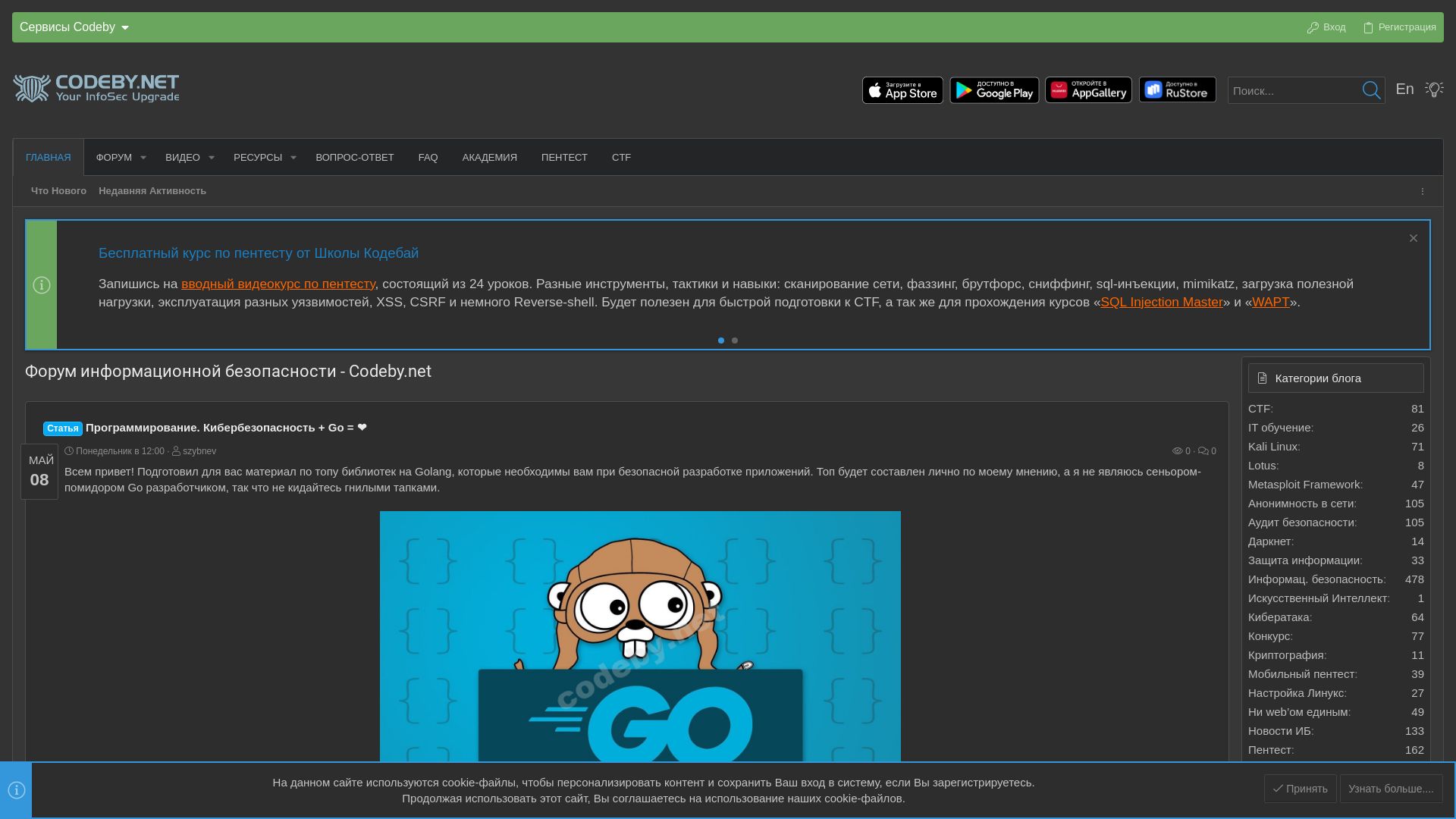Screen dimensions: 1456x819
Task: Open Недавняя Активность sub-navigation link
Action: pos(152,191)
